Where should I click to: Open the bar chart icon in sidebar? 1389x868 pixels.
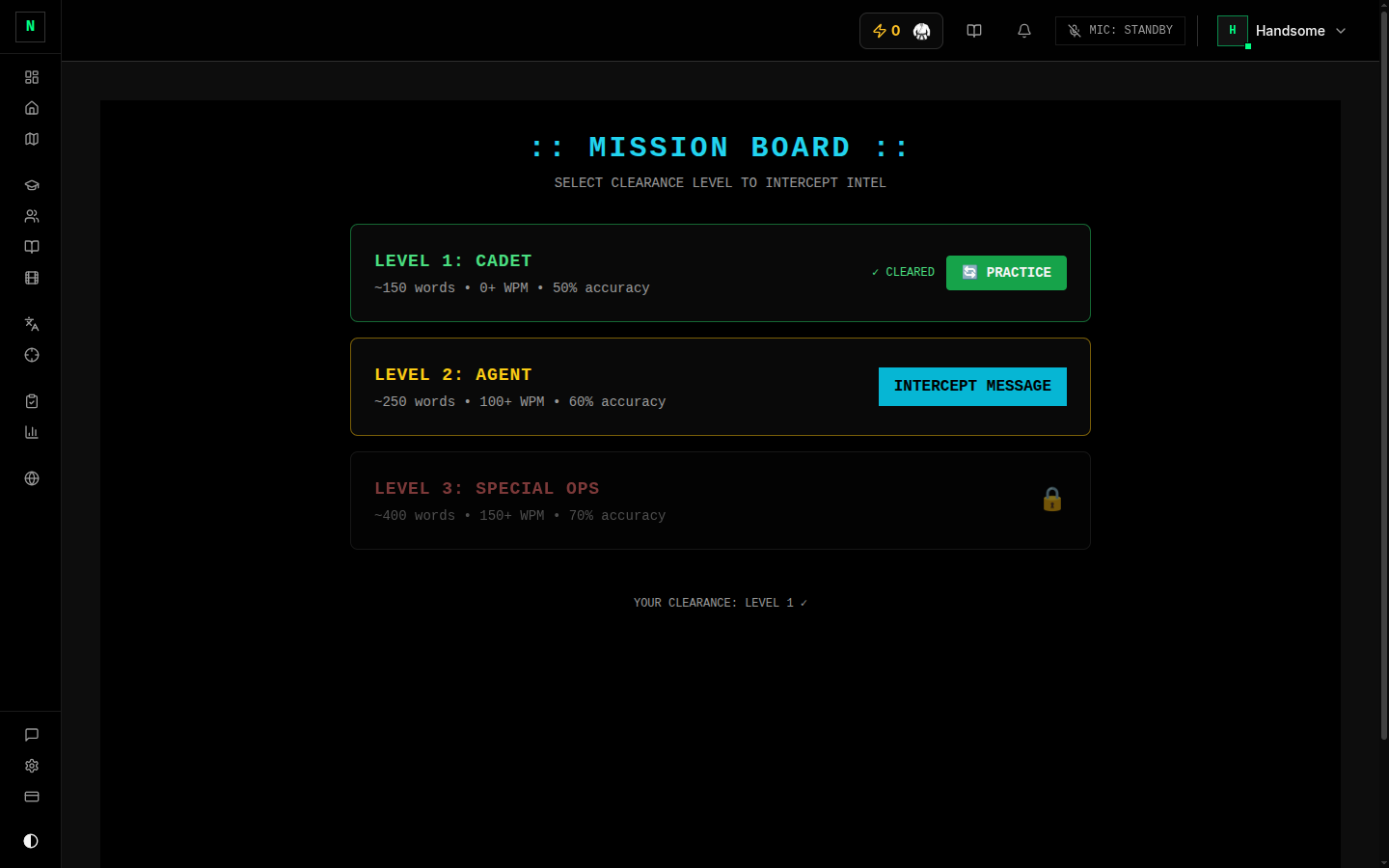[x=32, y=432]
